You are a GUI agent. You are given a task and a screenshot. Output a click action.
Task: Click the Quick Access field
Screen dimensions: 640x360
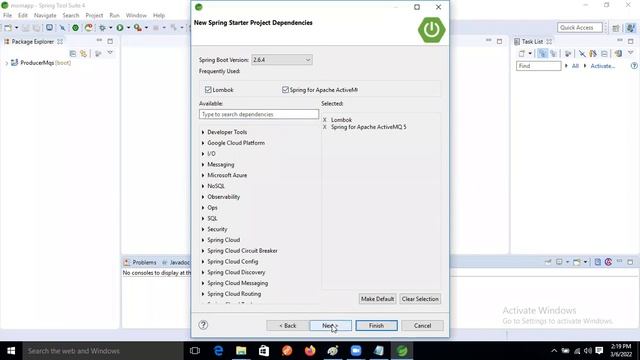(x=580, y=28)
